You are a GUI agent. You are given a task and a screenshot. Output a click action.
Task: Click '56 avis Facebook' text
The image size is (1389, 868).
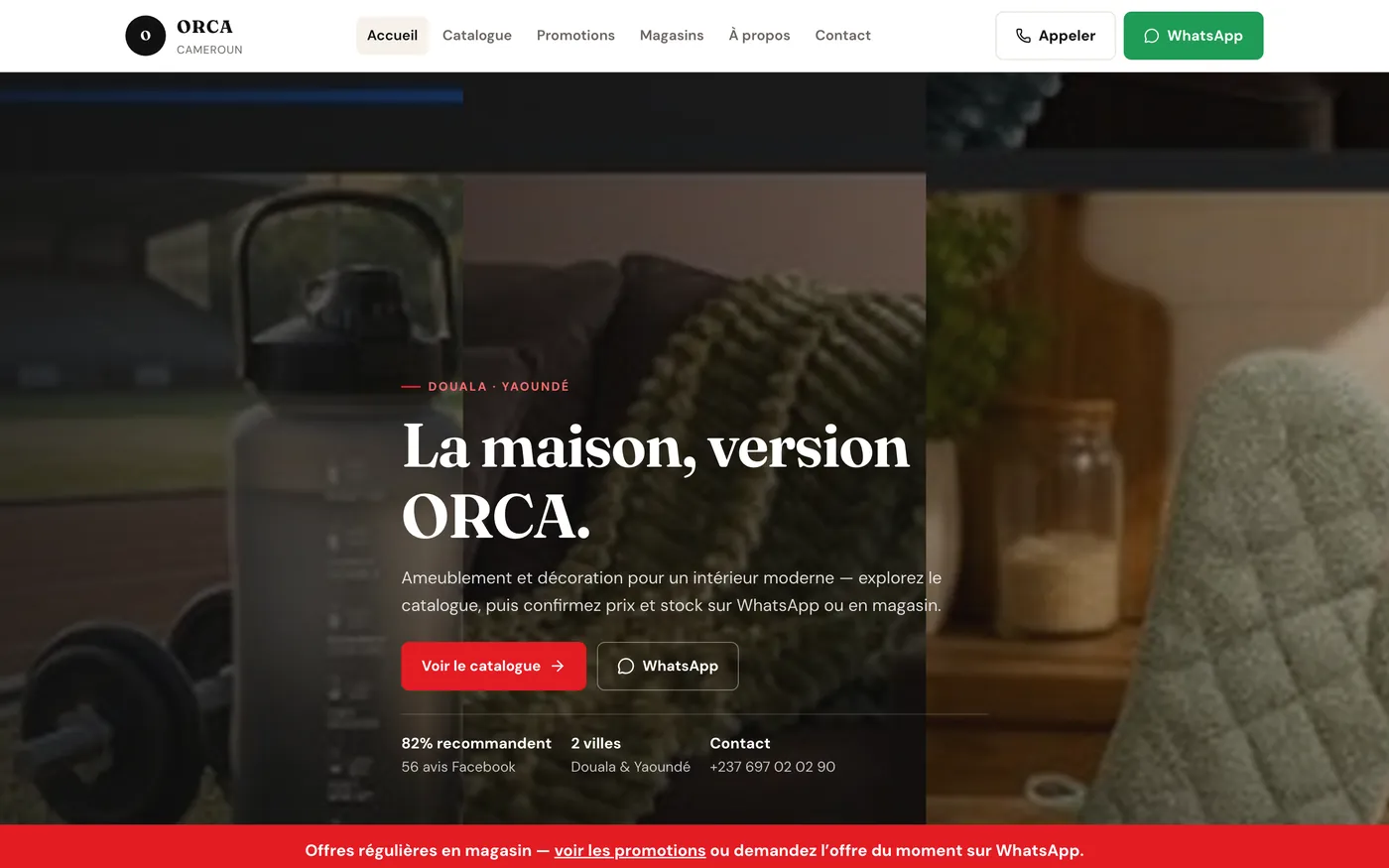point(458,767)
